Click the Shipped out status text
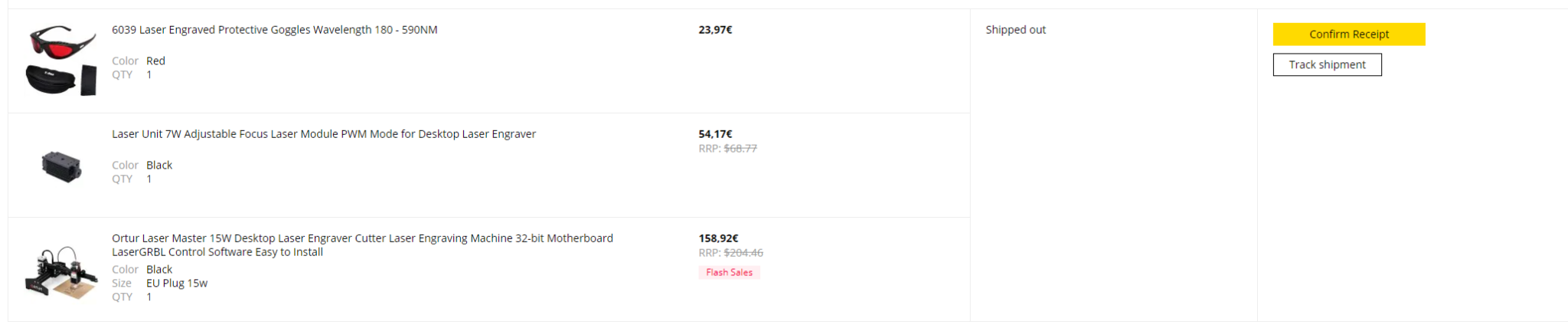 click(x=1015, y=30)
